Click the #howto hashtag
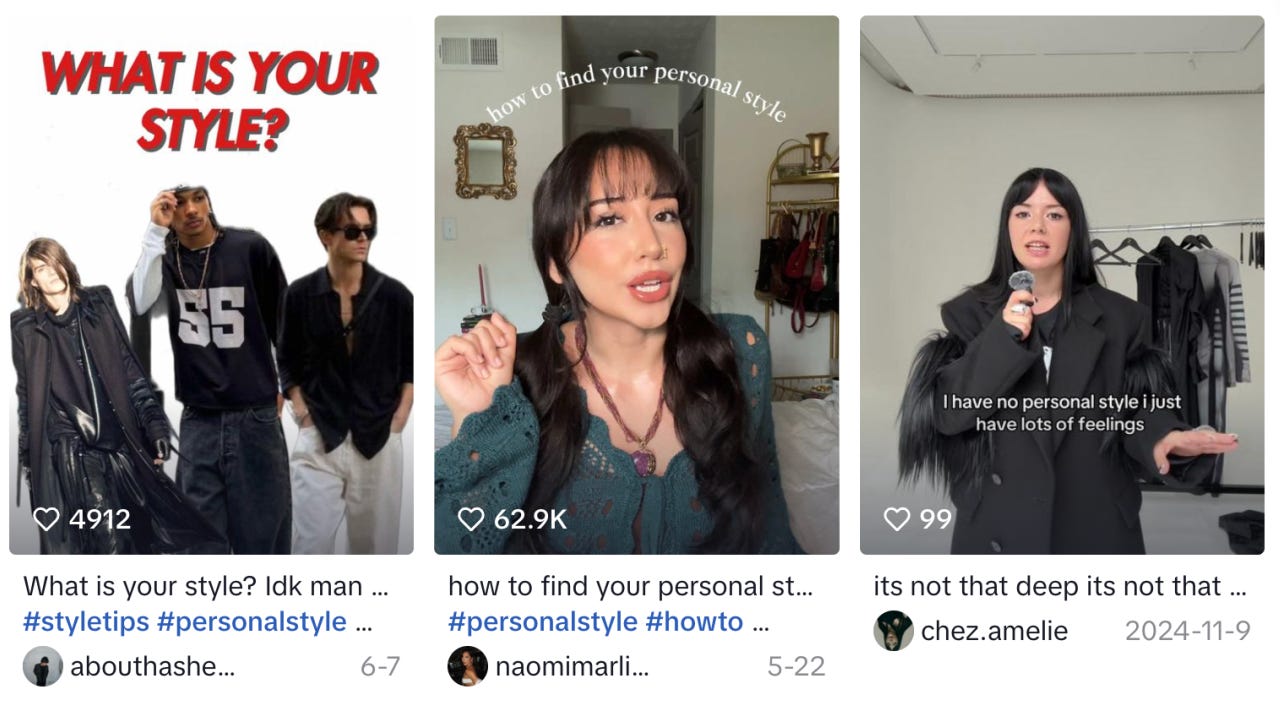Image resolution: width=1280 pixels, height=720 pixels. [x=694, y=622]
